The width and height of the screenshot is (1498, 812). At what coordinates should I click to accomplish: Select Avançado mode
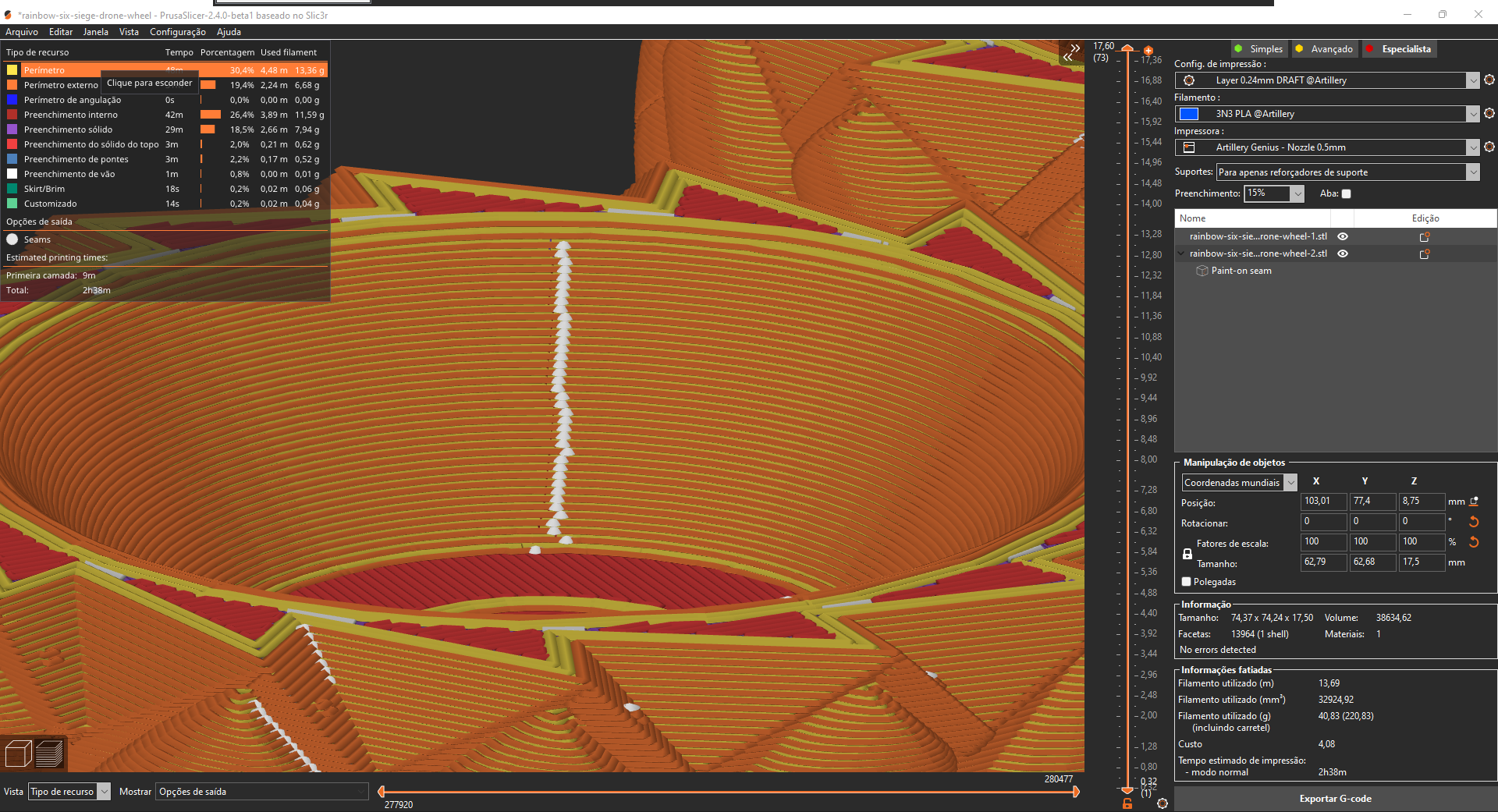click(x=1324, y=49)
